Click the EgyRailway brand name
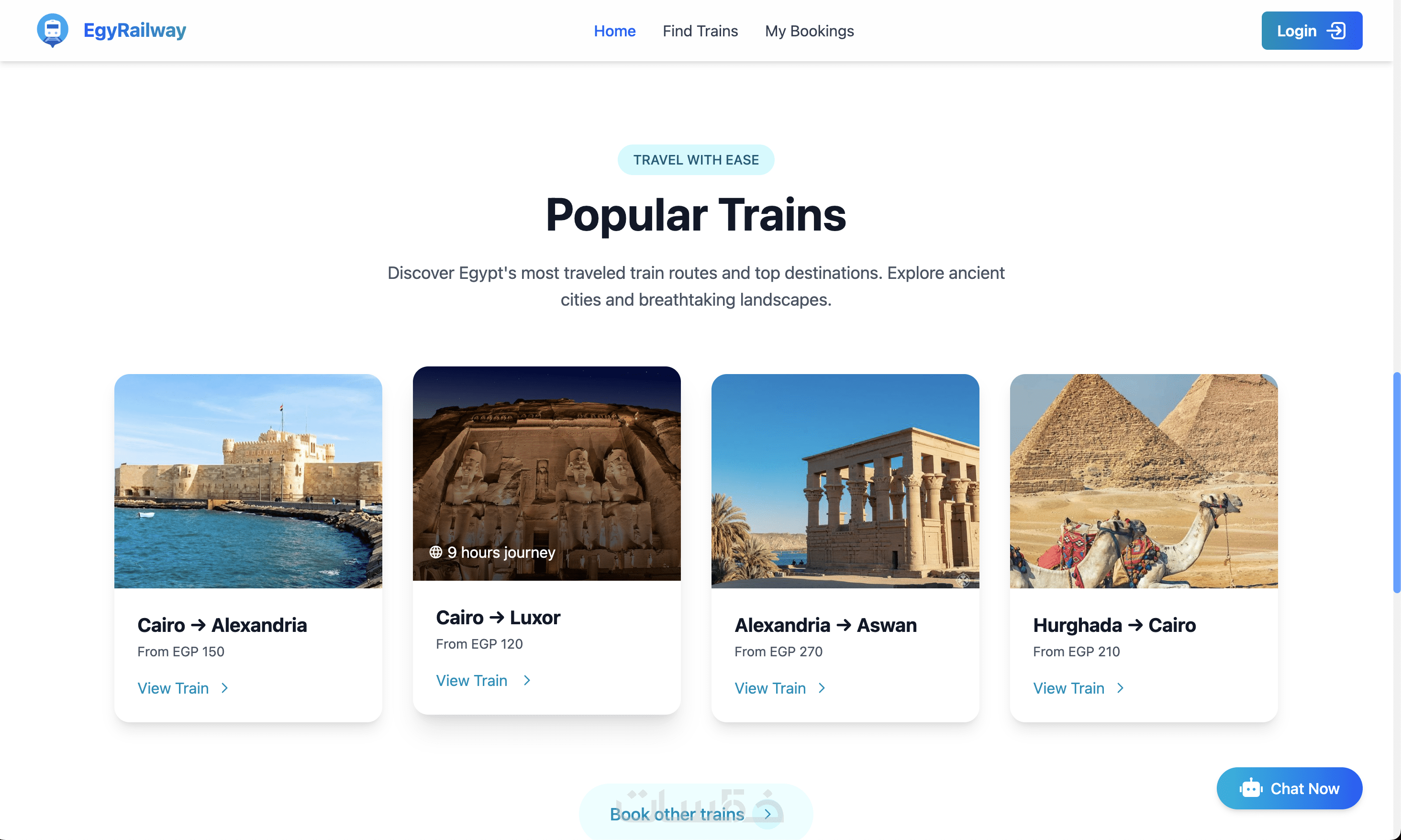Viewport: 1401px width, 840px height. (135, 30)
